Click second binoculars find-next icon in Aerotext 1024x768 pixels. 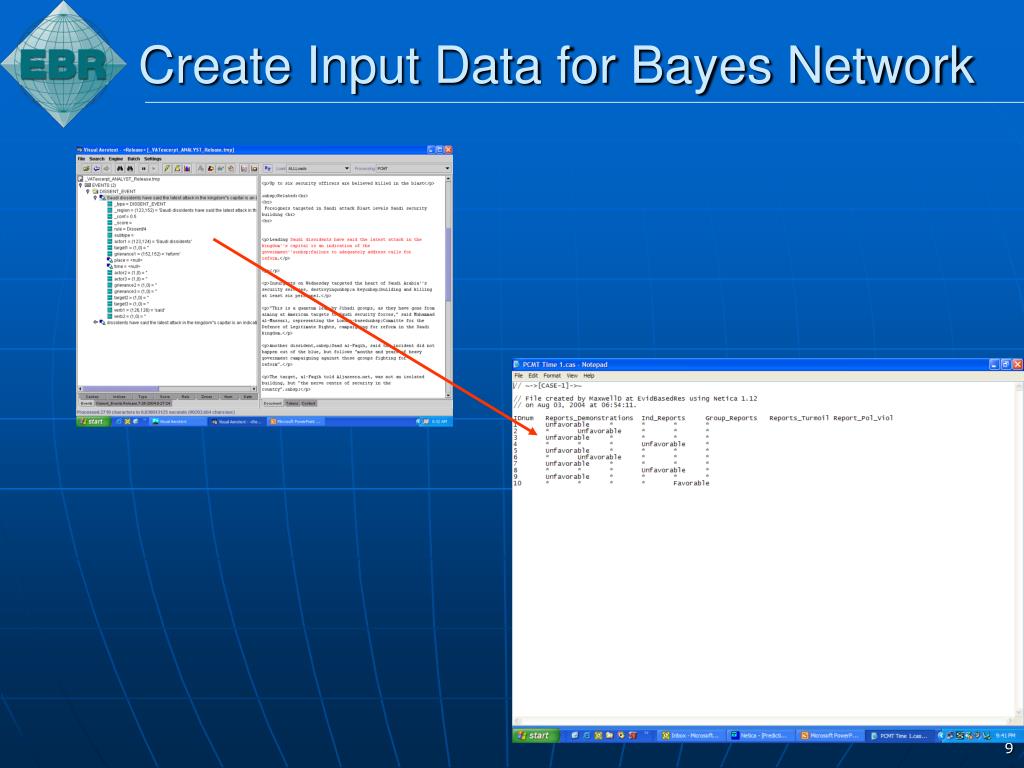coord(130,168)
